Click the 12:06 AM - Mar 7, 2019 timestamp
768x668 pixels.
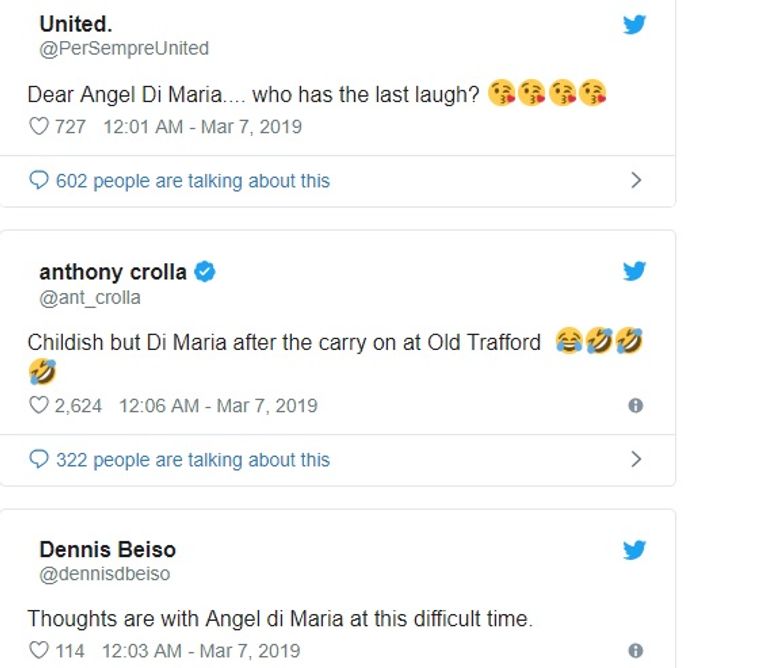pos(218,406)
